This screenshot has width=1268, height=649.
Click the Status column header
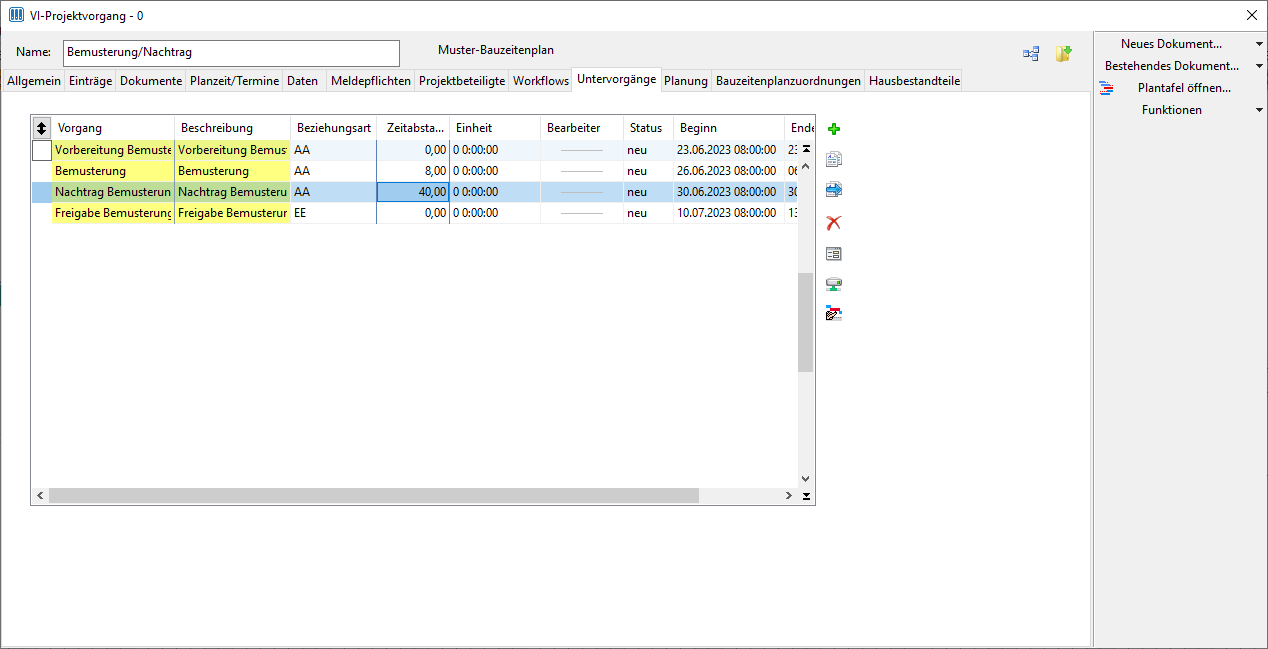tap(648, 128)
